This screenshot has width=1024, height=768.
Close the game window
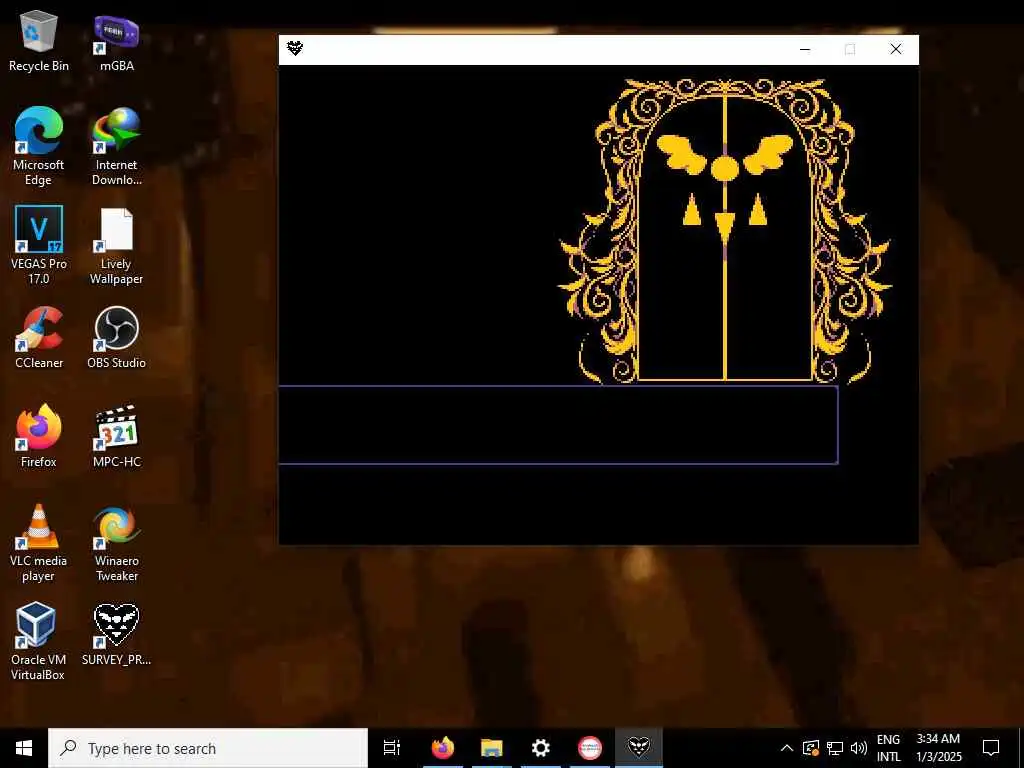coord(896,50)
